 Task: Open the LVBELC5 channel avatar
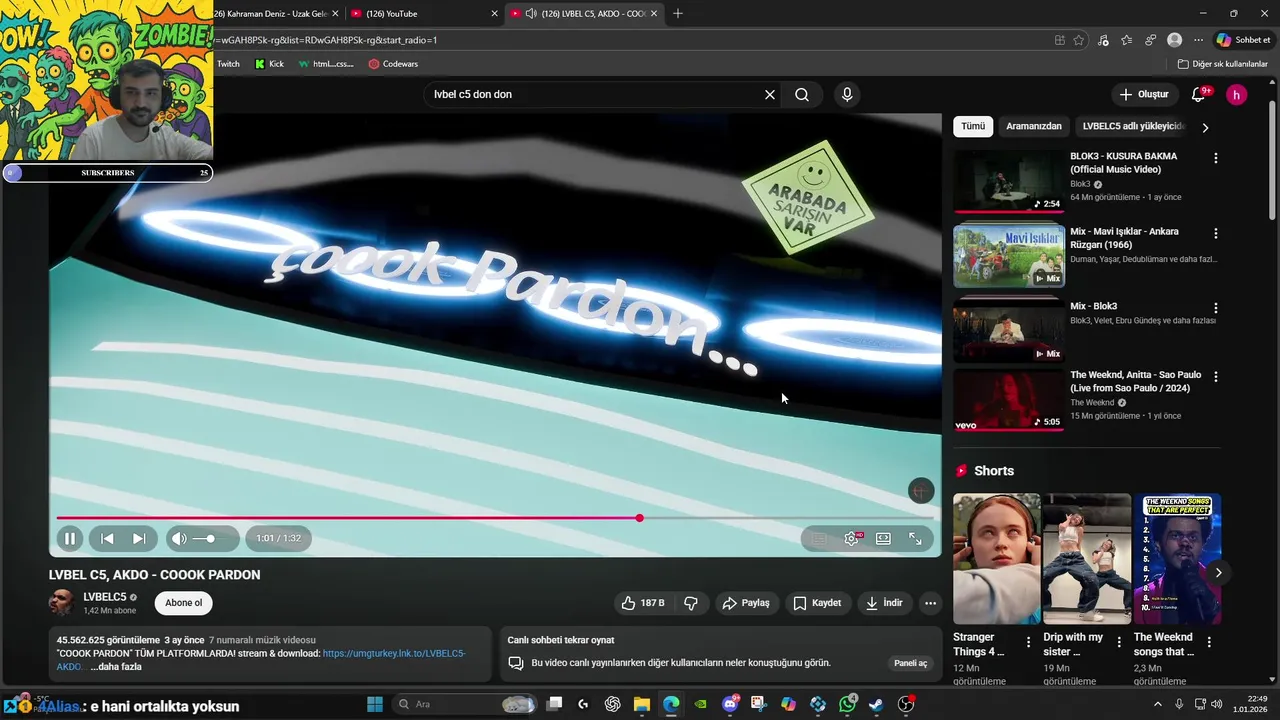point(61,602)
